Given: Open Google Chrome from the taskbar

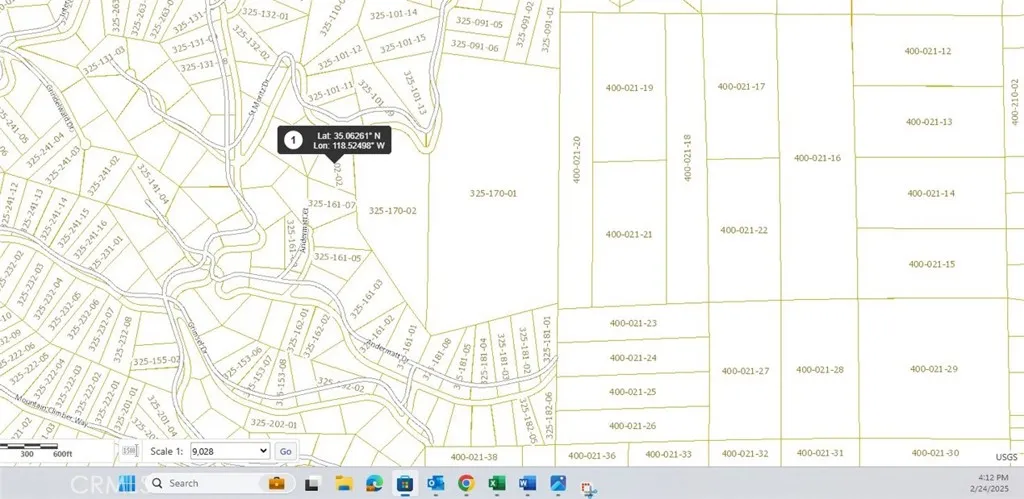Looking at the screenshot, I should [x=465, y=483].
